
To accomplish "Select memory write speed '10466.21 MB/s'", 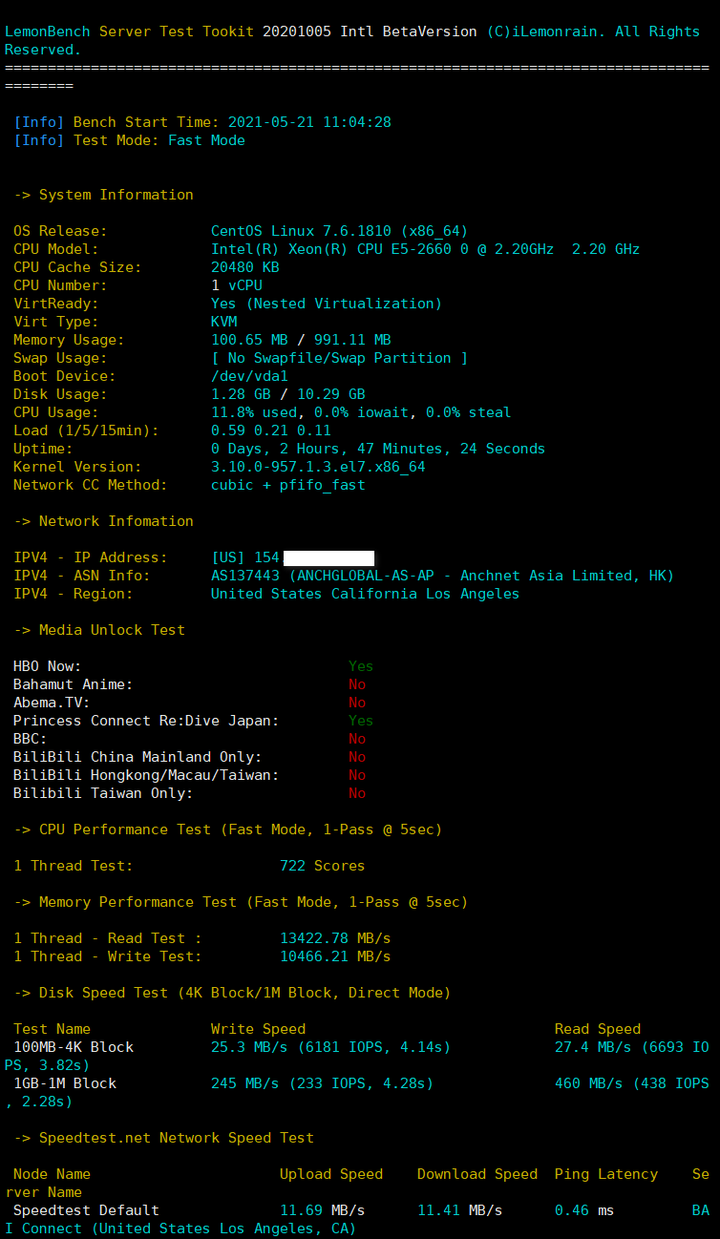I will (335, 956).
